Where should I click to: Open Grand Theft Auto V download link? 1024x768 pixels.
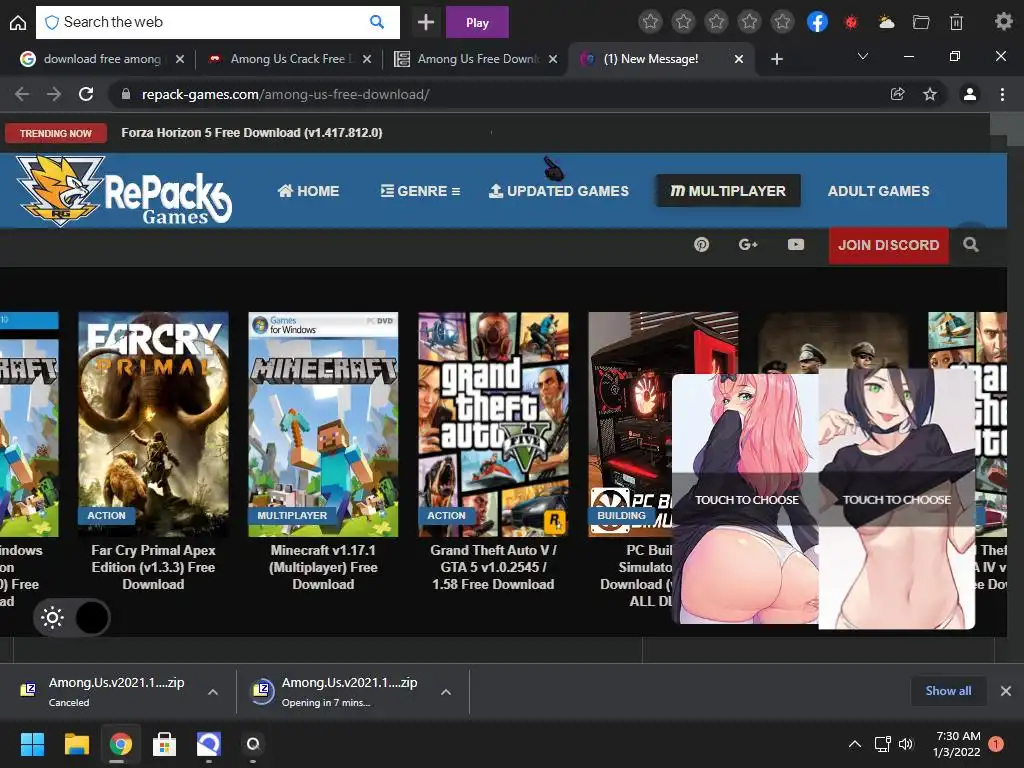(493, 567)
